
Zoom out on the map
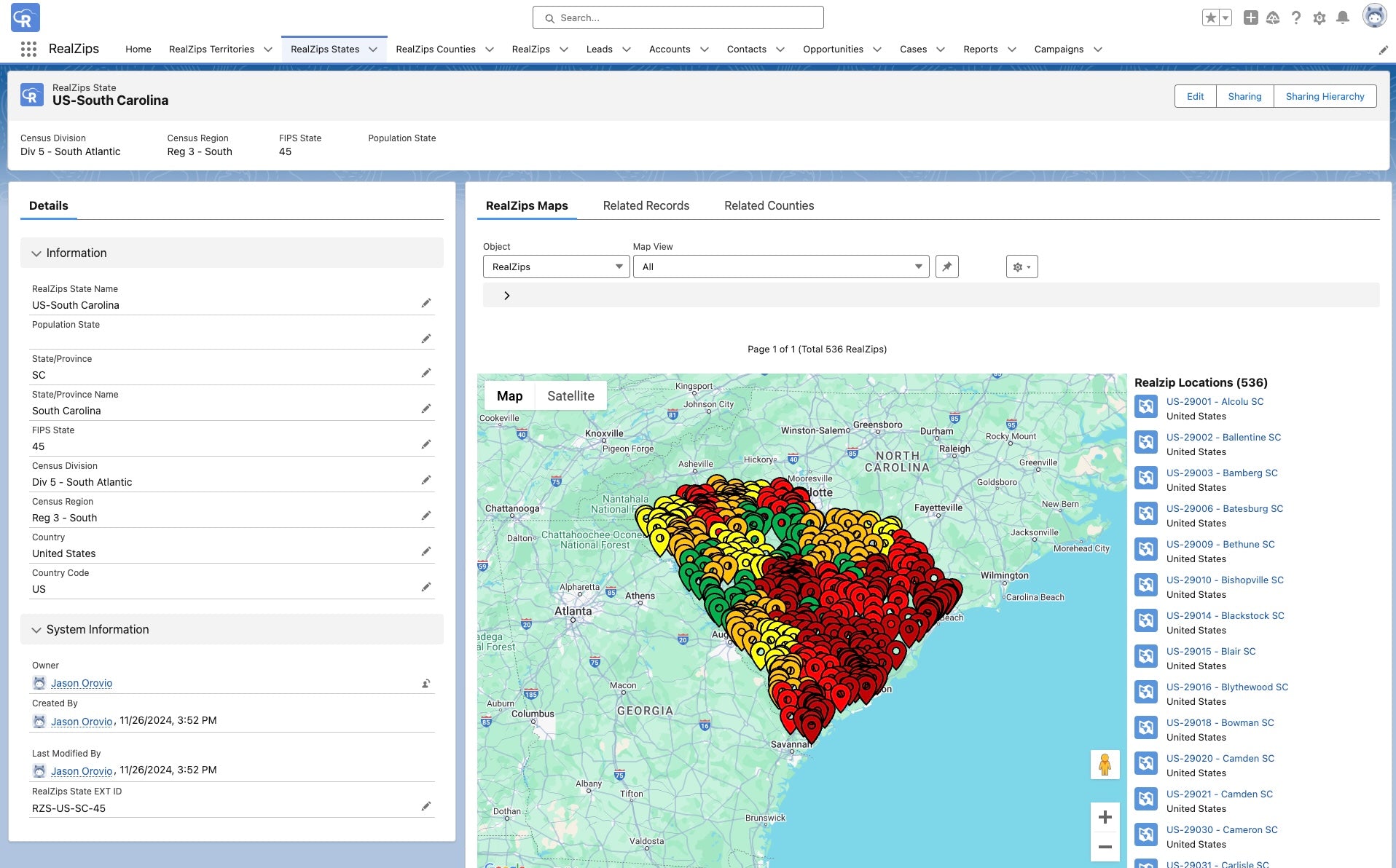(x=1105, y=847)
